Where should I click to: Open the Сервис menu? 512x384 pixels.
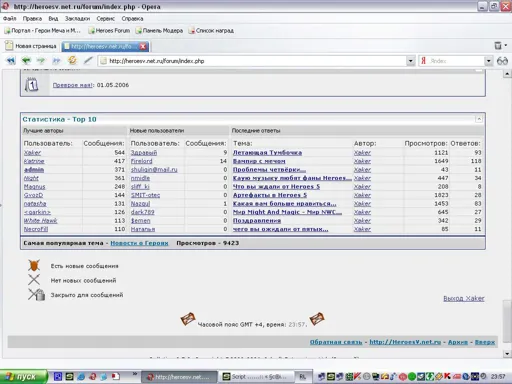pyautogui.click(x=106, y=19)
